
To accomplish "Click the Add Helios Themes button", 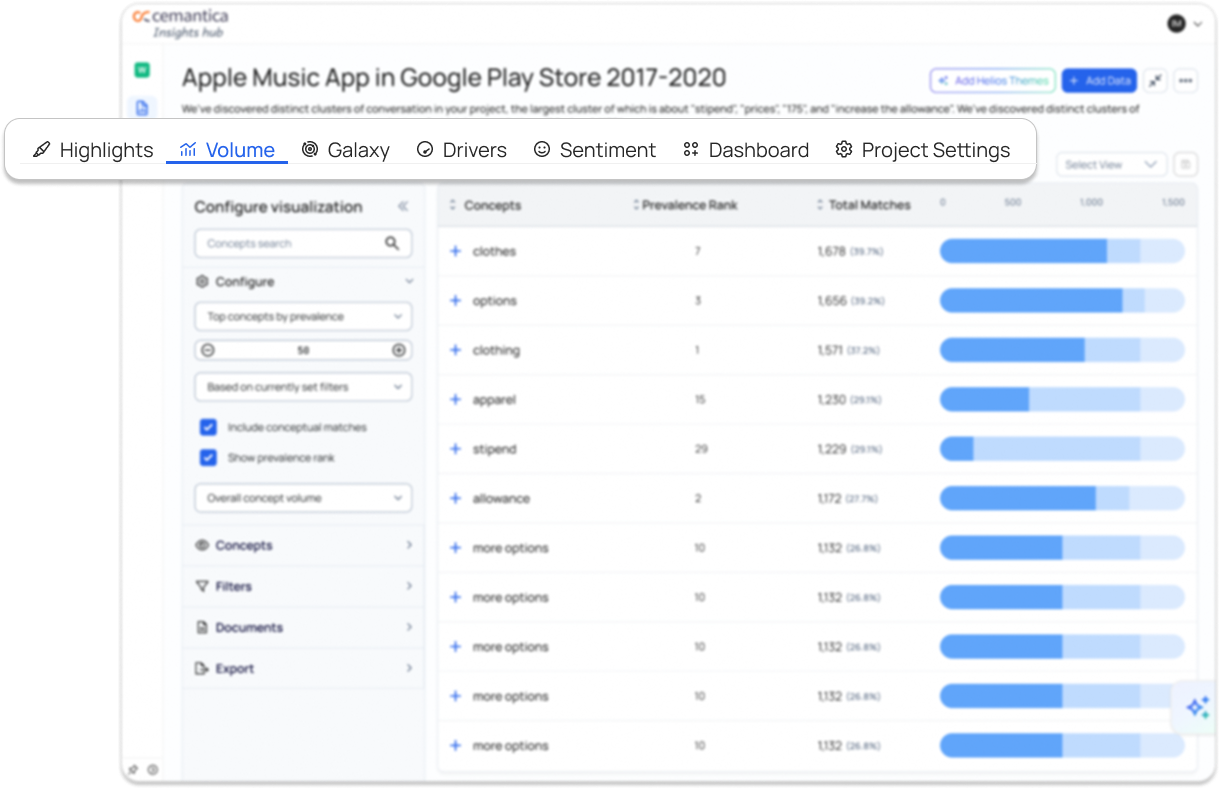I will [992, 81].
